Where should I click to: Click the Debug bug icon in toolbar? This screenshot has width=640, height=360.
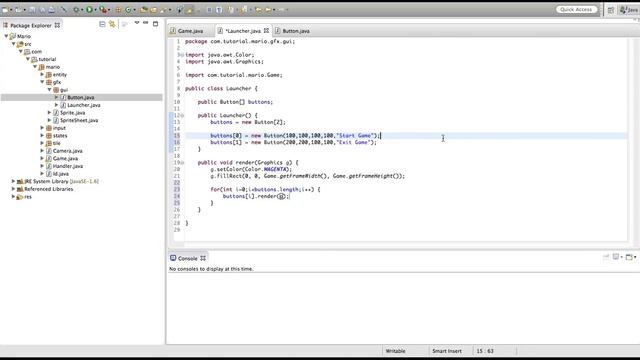coord(76,10)
